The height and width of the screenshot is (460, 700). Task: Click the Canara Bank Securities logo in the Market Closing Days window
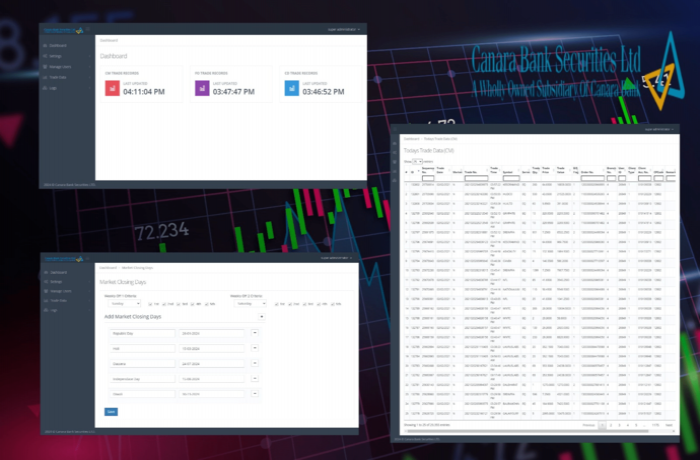[x=63, y=259]
